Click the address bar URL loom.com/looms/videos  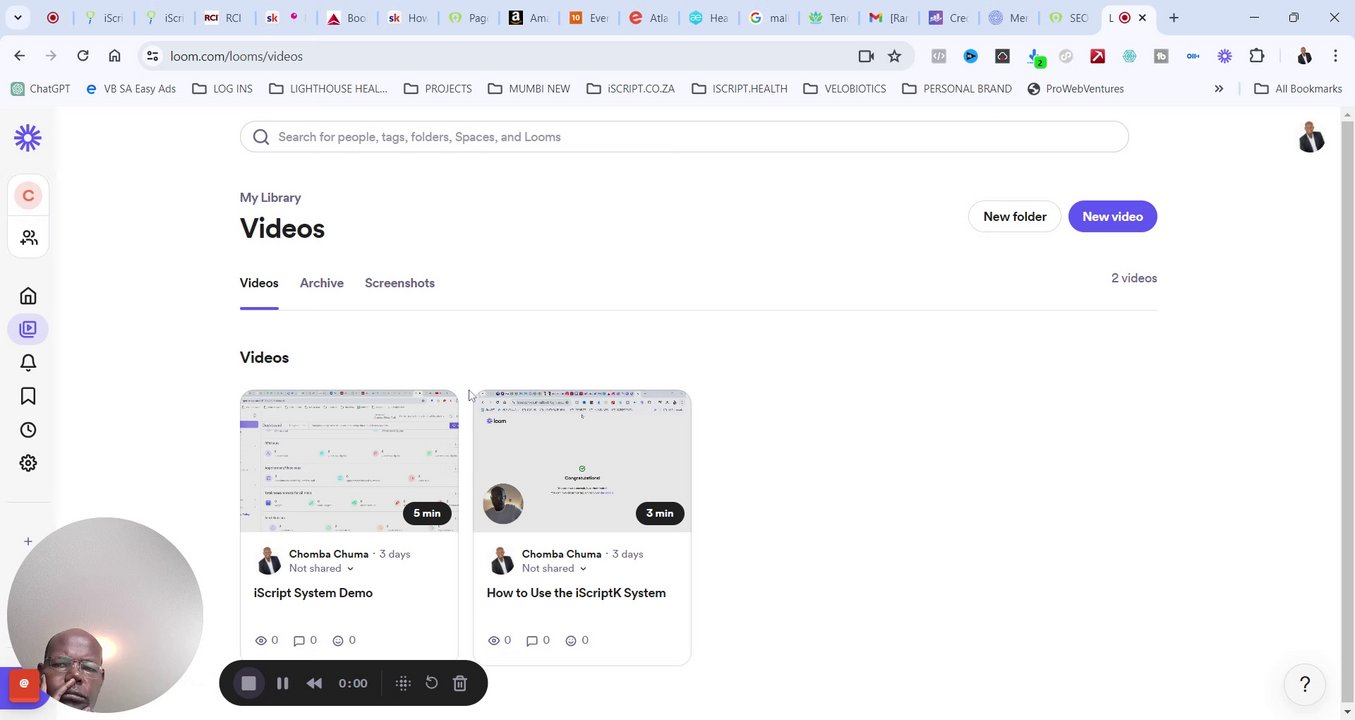[236, 57]
